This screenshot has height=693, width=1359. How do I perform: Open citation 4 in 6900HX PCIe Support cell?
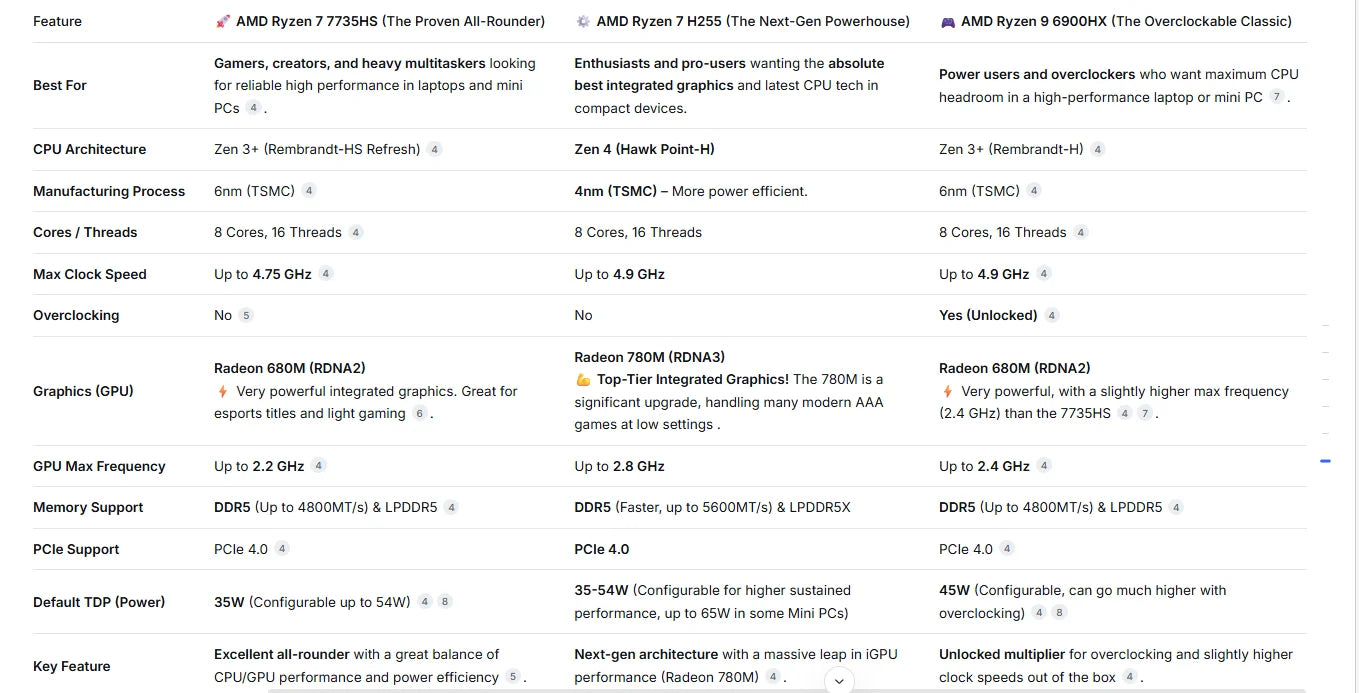[1007, 548]
